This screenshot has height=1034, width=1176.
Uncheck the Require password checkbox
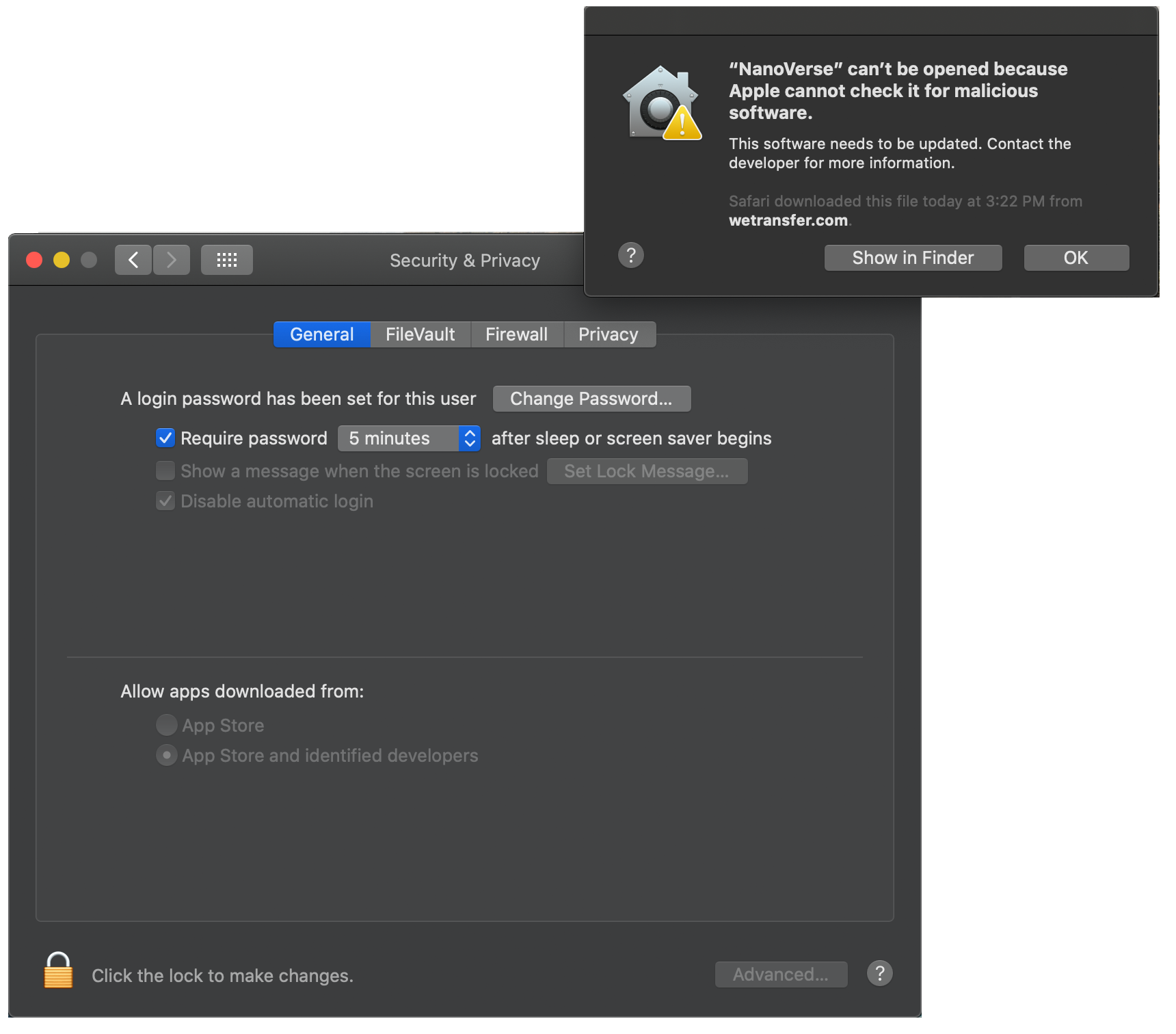click(x=165, y=438)
